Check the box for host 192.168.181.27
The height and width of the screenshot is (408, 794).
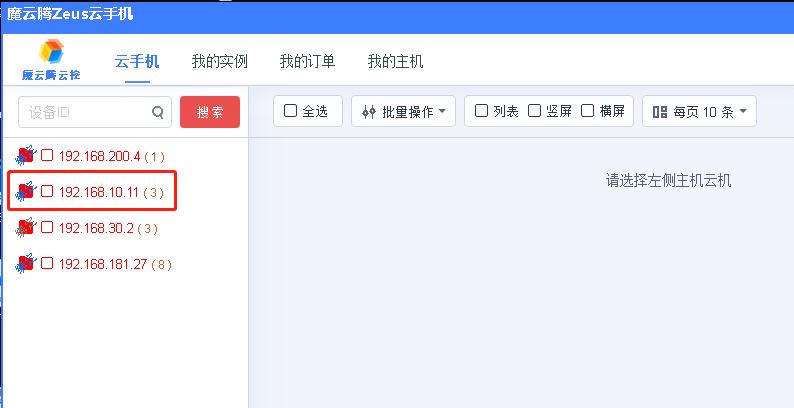pyautogui.click(x=47, y=263)
